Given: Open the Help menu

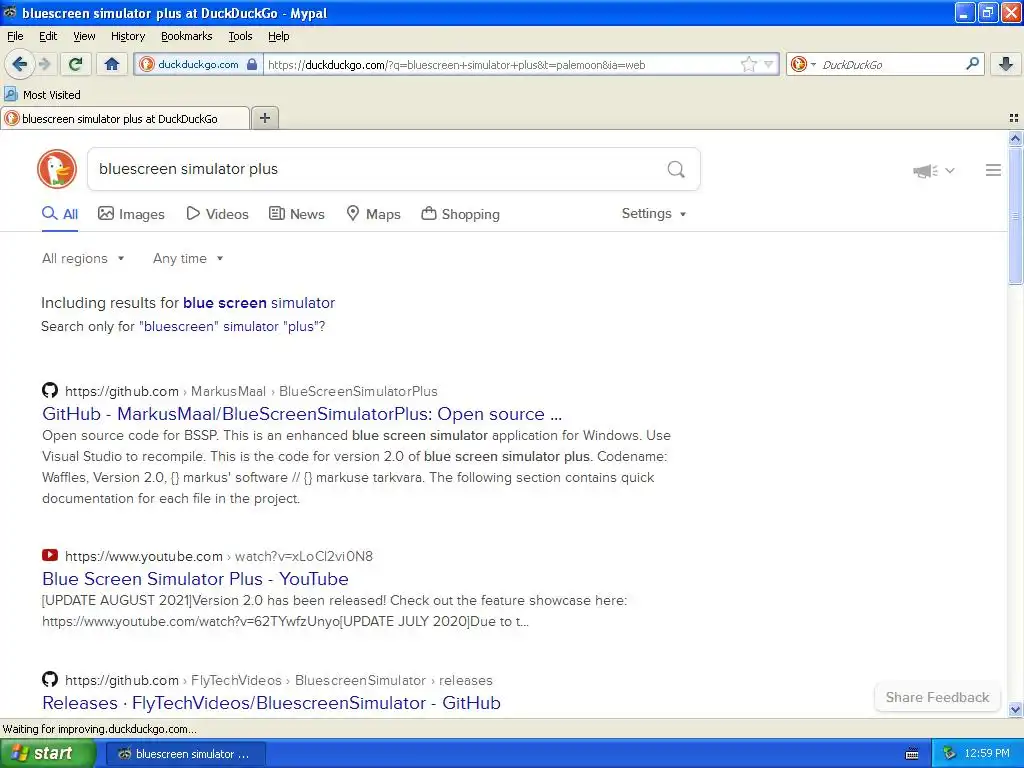Looking at the screenshot, I should point(278,36).
